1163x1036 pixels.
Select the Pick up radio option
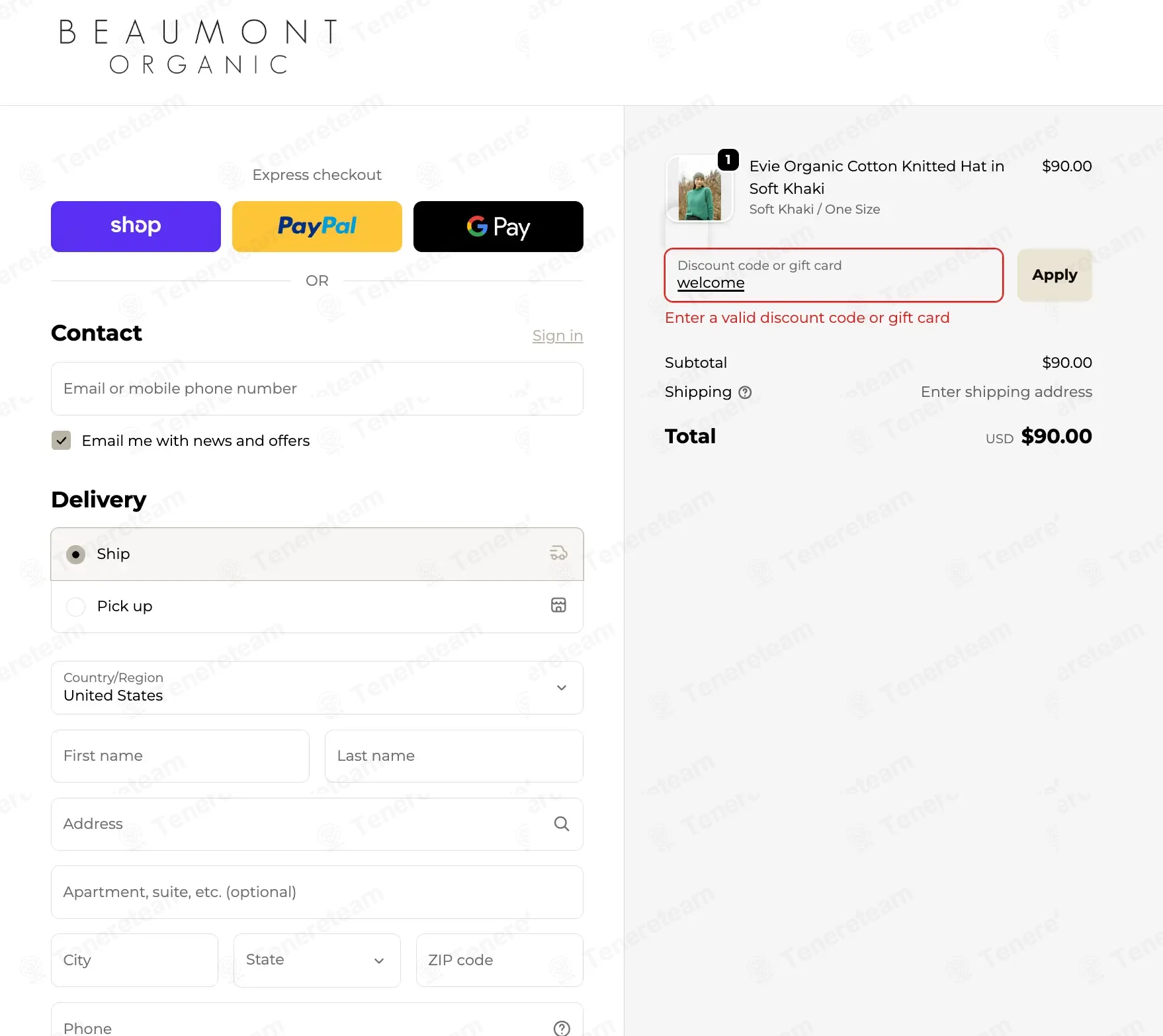(75, 607)
